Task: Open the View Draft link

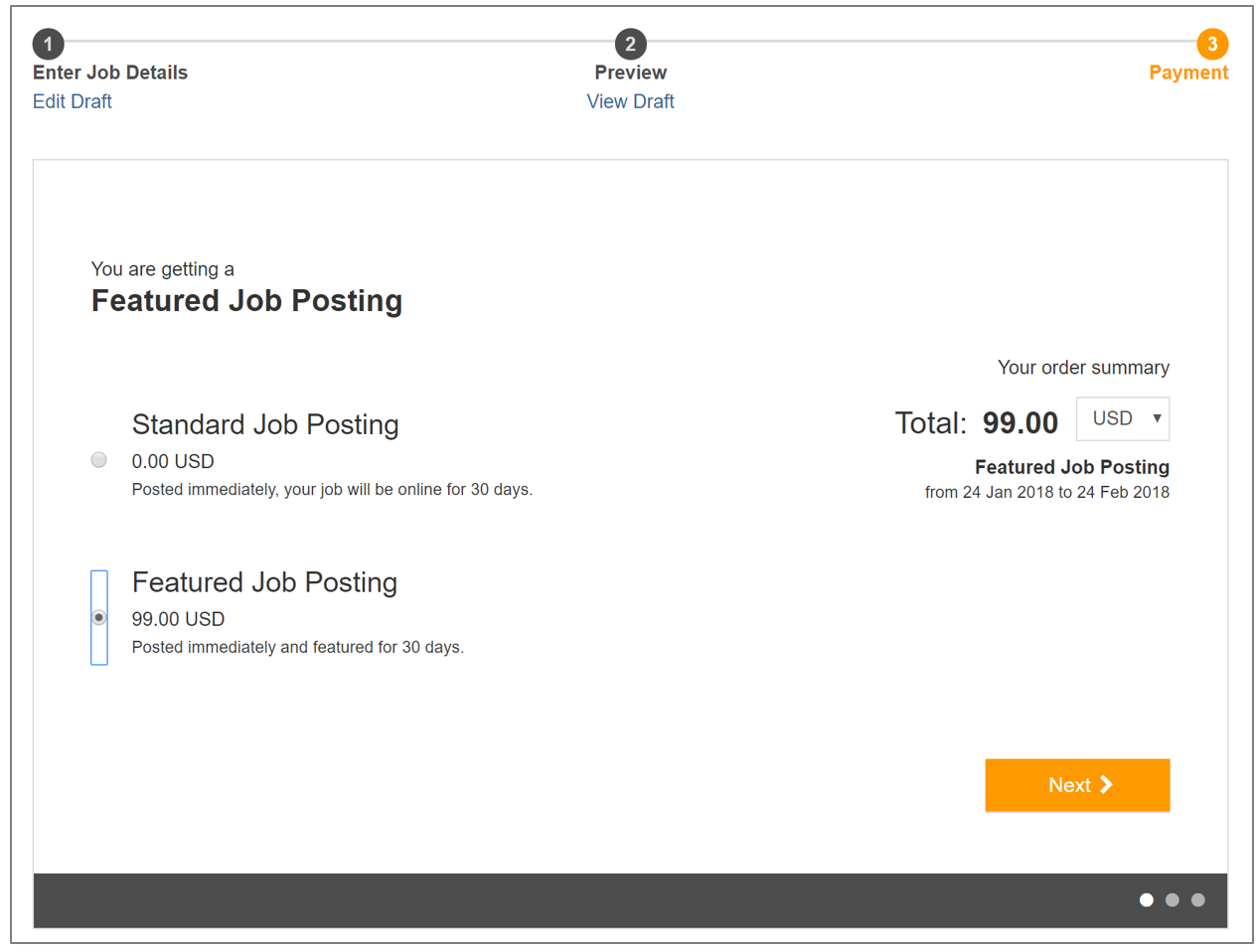Action: point(630,101)
